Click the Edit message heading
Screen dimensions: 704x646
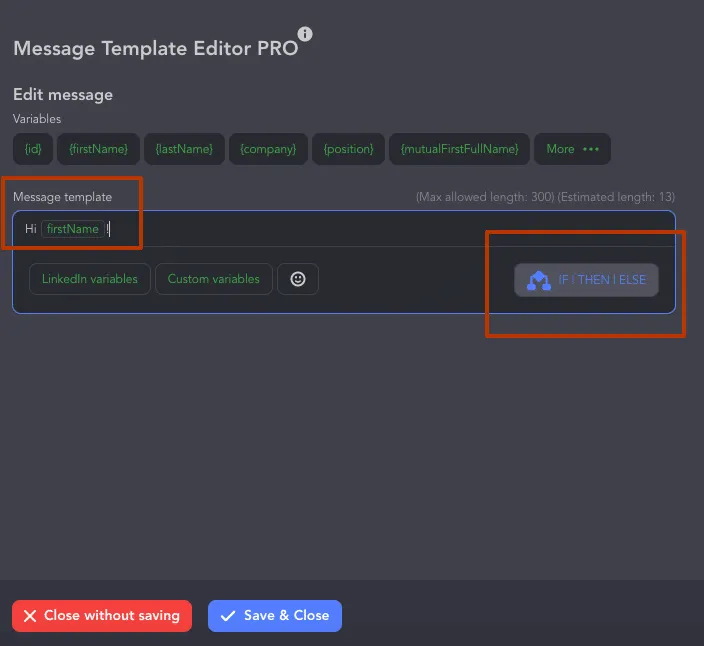pos(63,95)
